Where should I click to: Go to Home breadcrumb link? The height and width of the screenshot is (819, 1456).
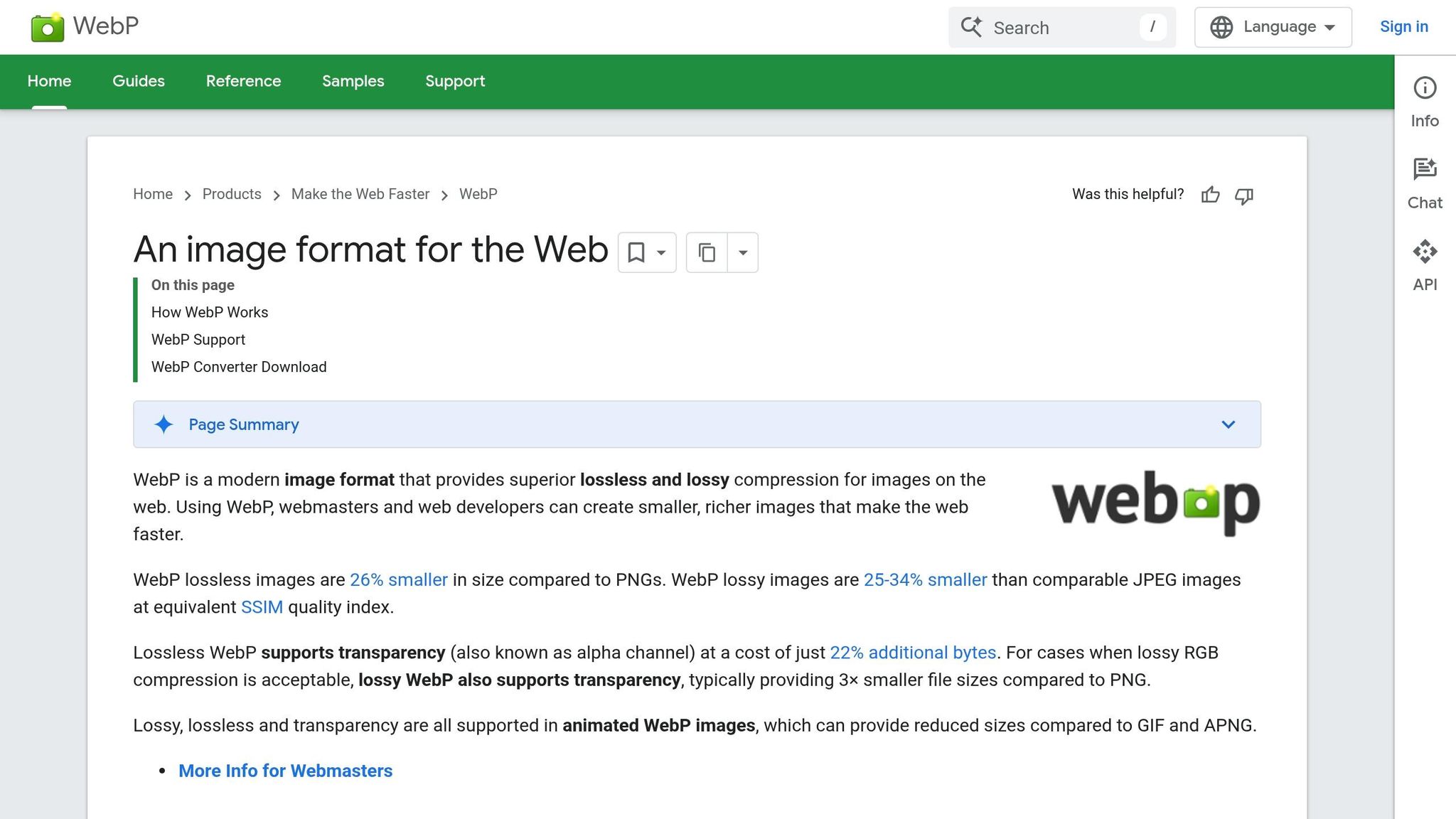(x=153, y=194)
